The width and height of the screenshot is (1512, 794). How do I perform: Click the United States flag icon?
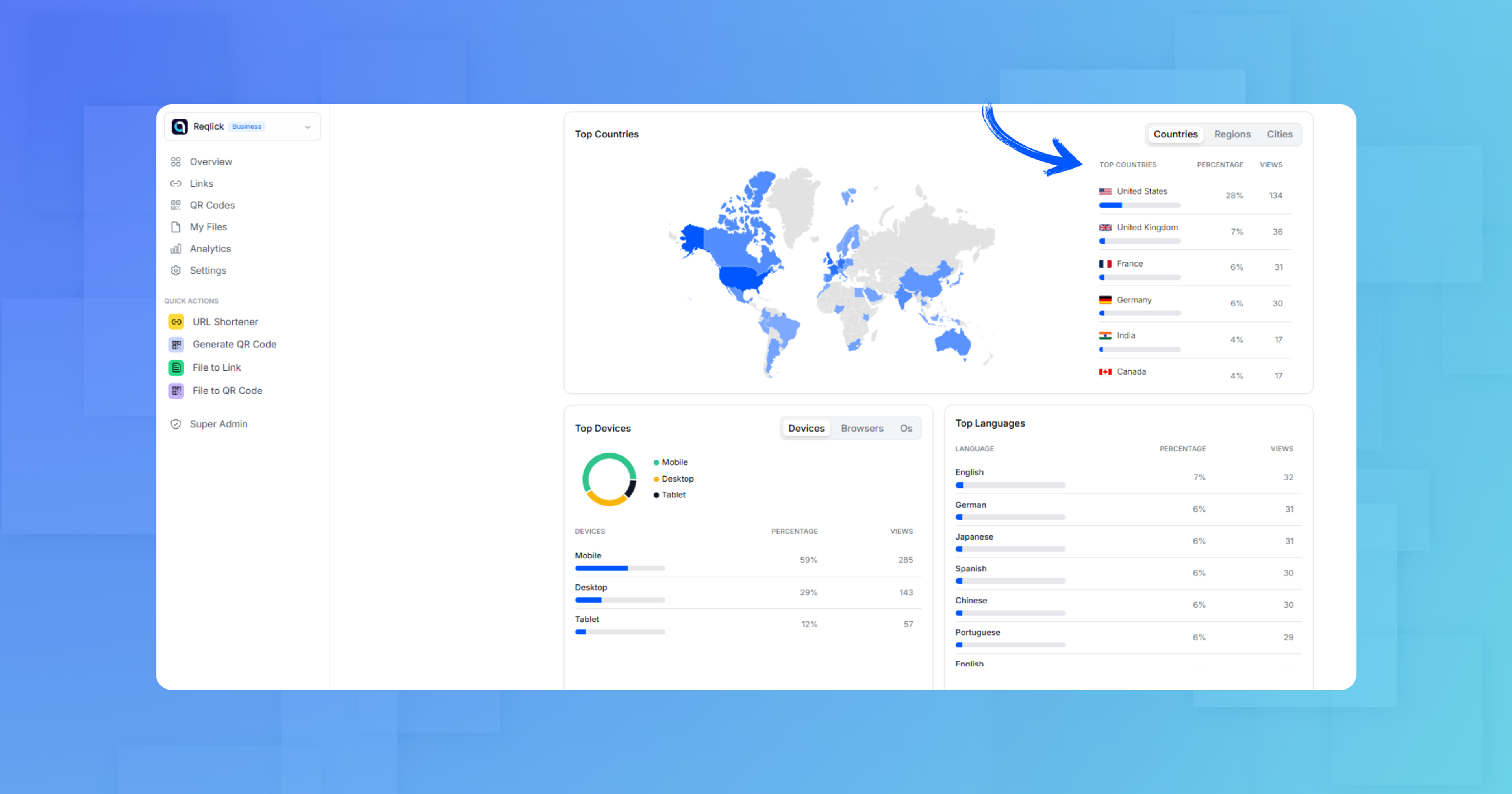click(1105, 191)
